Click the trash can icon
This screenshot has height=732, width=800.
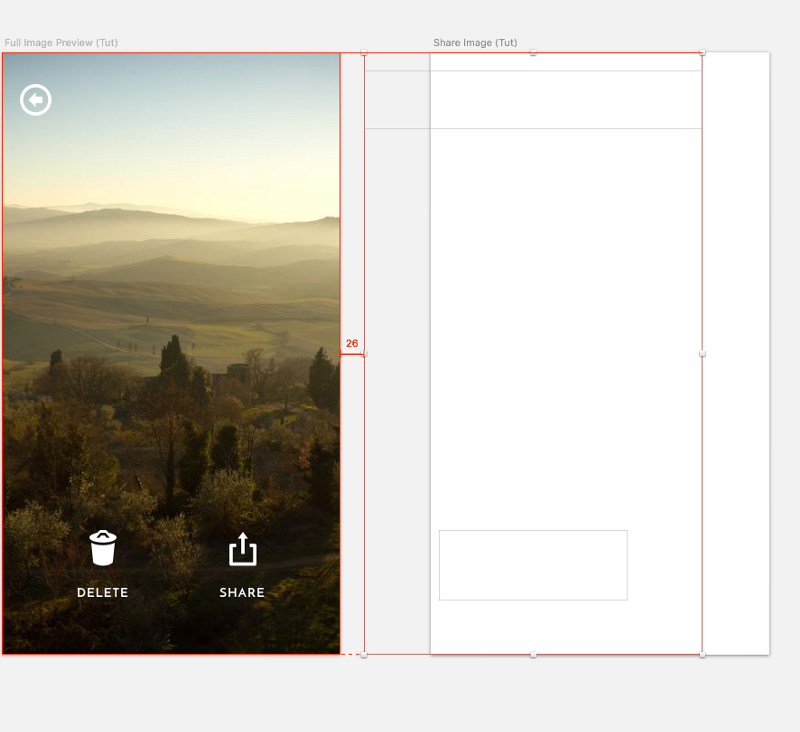103,549
